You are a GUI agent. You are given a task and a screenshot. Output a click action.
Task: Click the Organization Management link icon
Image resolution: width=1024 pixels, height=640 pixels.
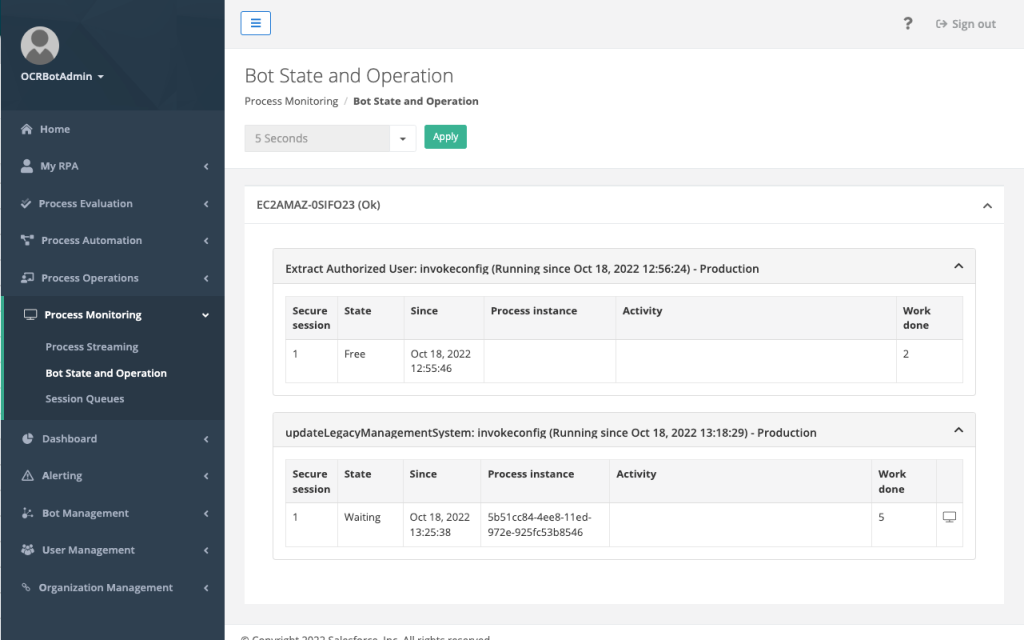click(26, 587)
